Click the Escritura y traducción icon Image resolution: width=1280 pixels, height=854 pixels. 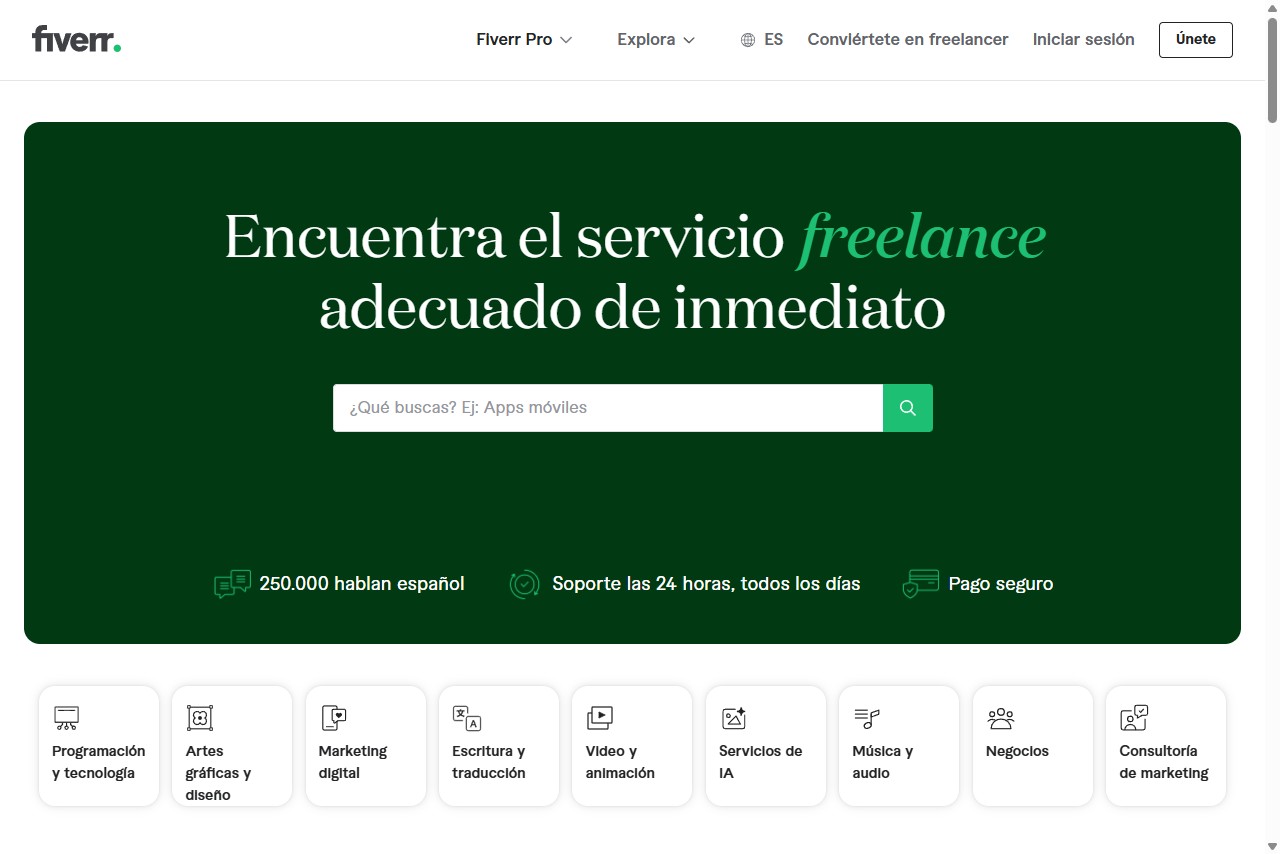point(467,718)
